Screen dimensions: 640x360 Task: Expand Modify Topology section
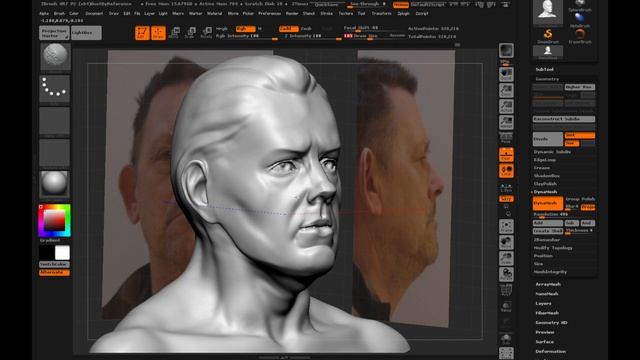pos(553,248)
